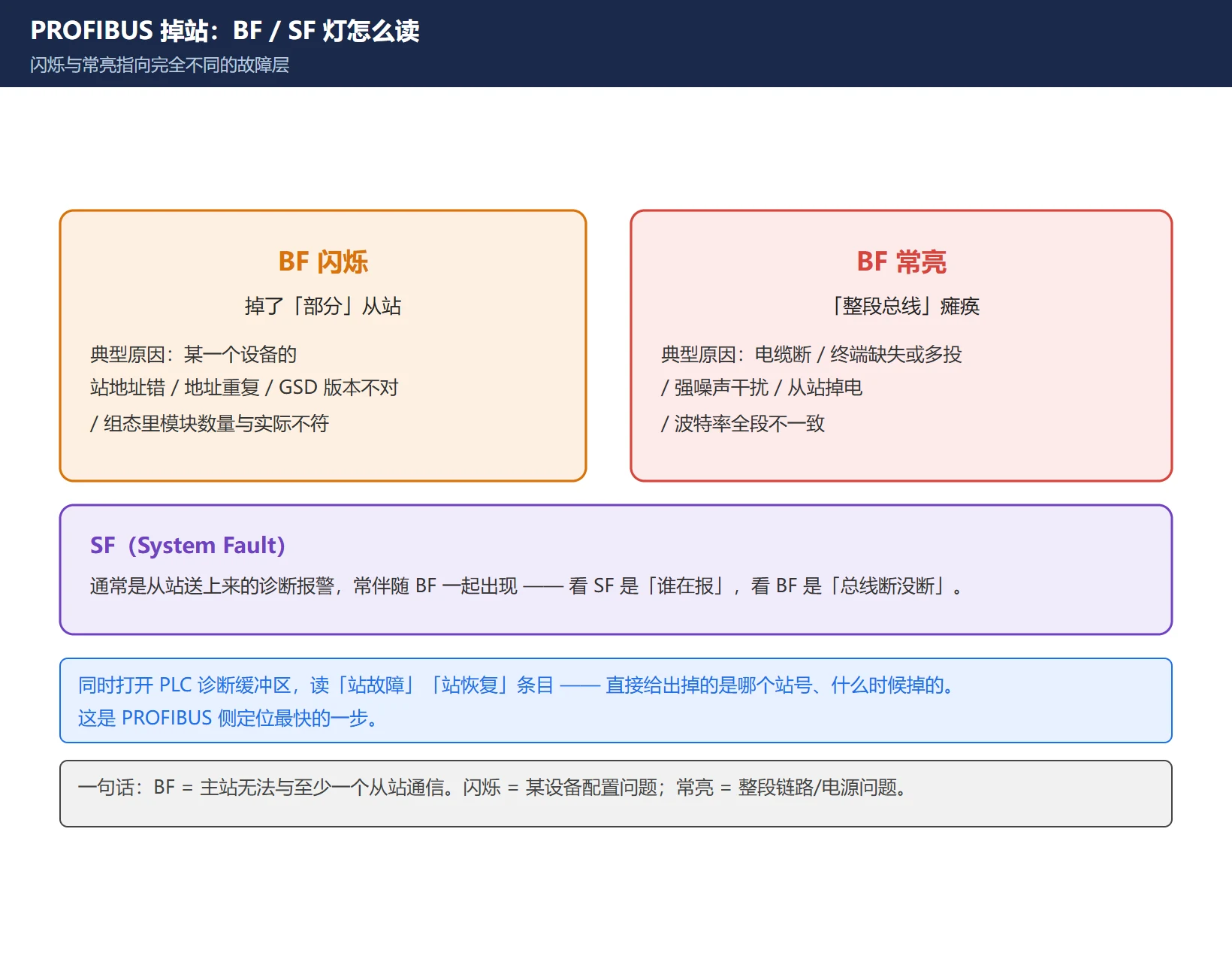Click the 'SF (System Fault)' heading
The height and width of the screenshot is (962, 1232).
pyautogui.click(x=188, y=546)
